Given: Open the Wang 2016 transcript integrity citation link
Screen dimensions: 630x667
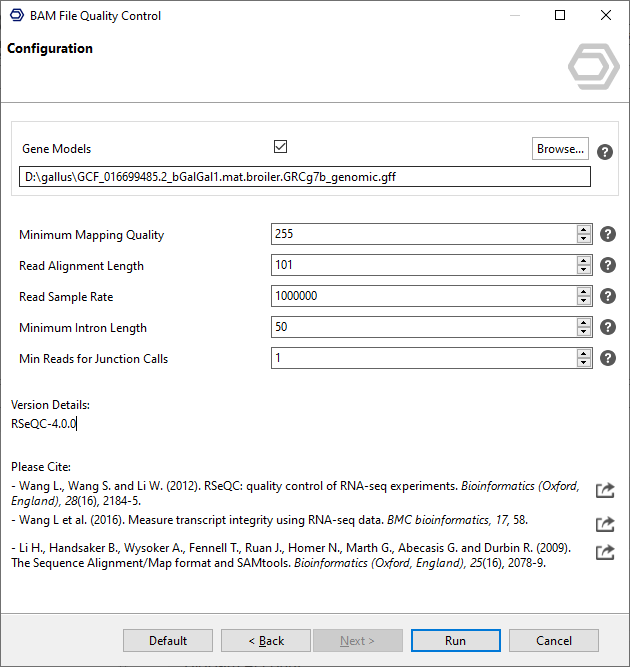Looking at the screenshot, I should pyautogui.click(x=605, y=524).
